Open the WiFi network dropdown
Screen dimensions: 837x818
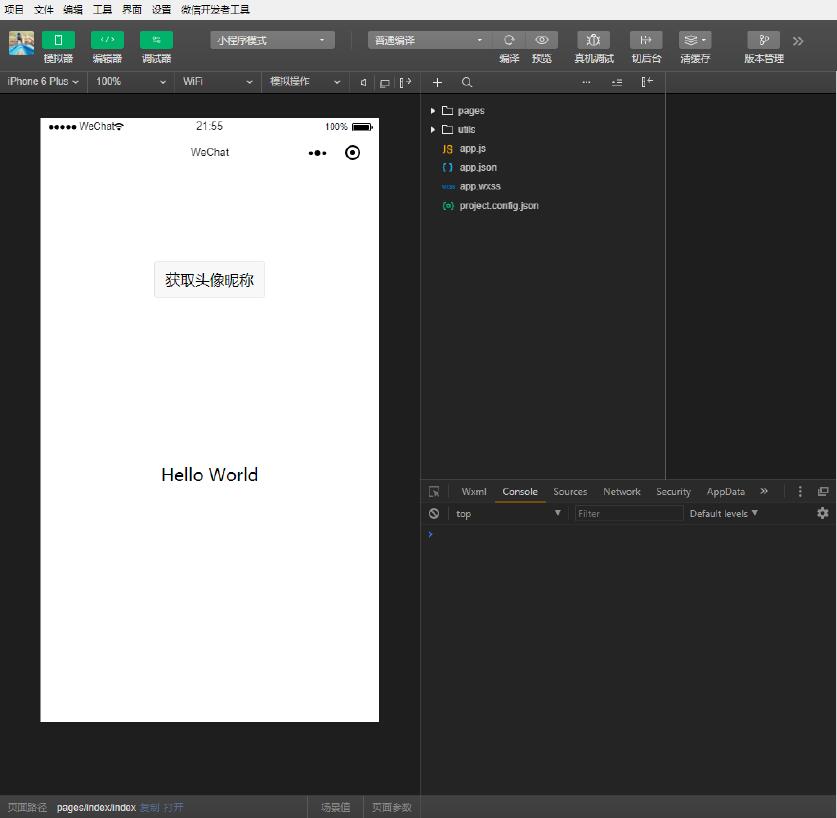tap(218, 82)
